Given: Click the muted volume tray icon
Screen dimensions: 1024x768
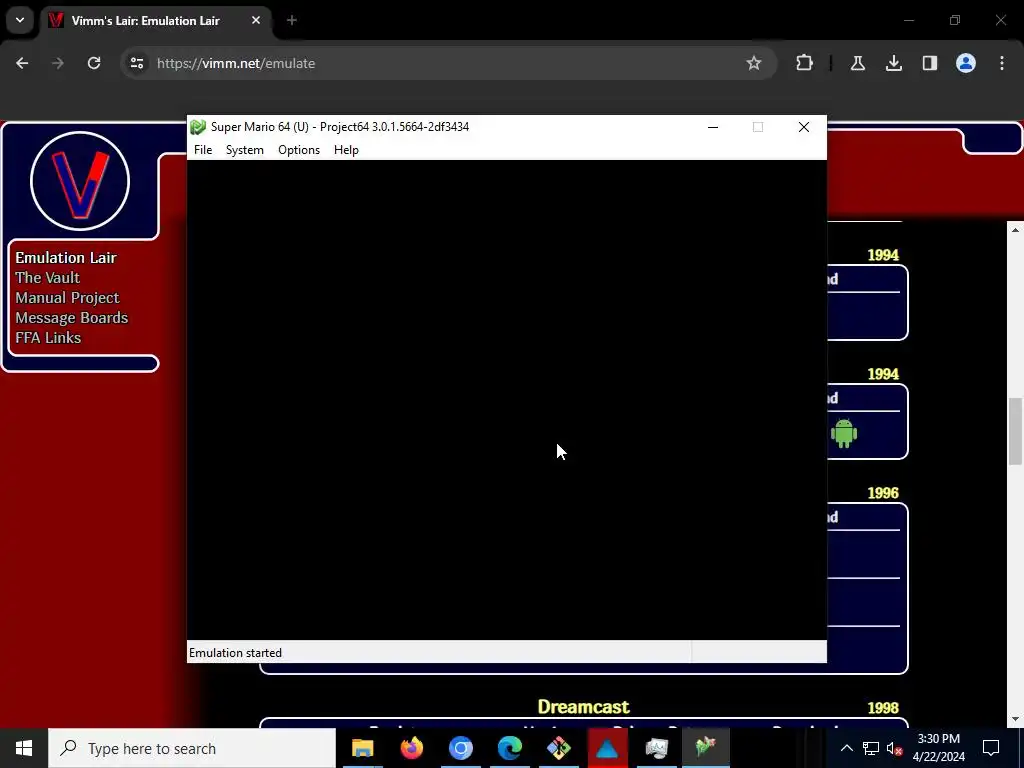Looking at the screenshot, I should [x=894, y=748].
